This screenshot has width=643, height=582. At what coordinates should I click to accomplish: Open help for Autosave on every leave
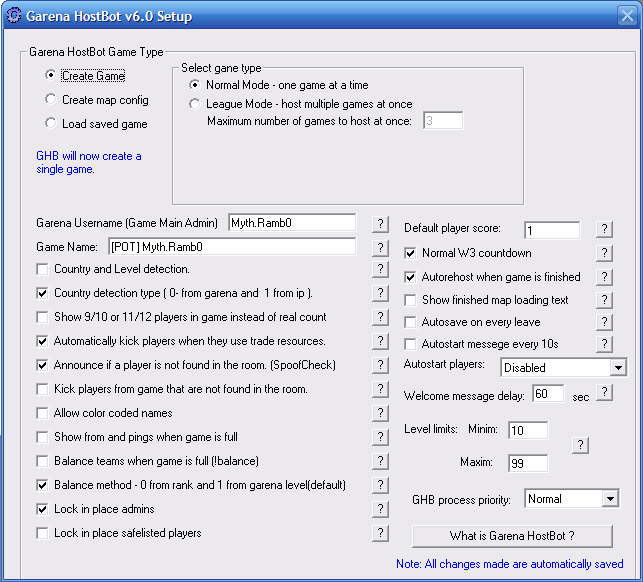coord(604,322)
